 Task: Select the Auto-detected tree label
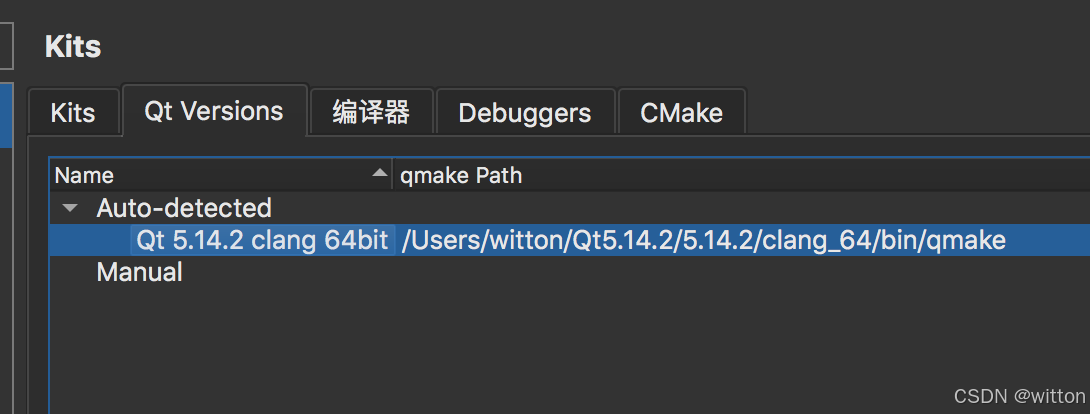click(x=184, y=208)
